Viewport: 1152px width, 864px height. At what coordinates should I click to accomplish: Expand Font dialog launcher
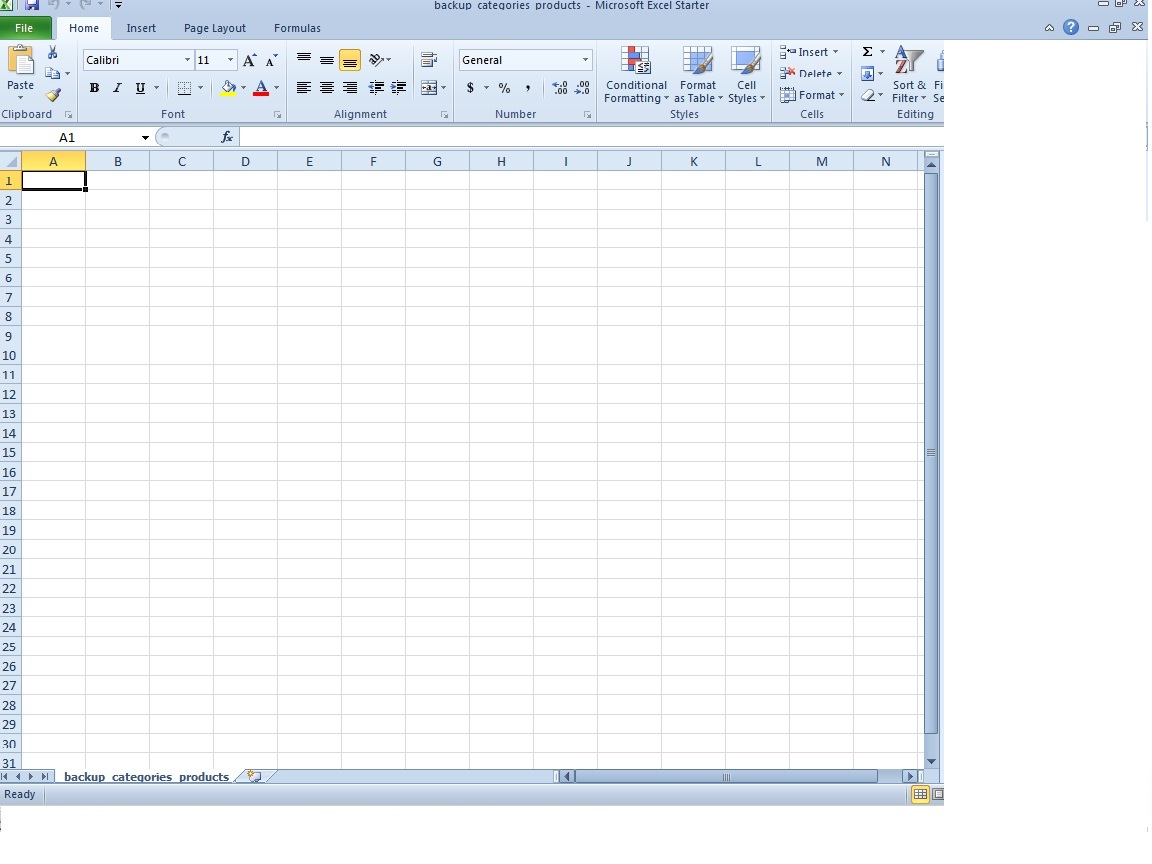point(278,115)
